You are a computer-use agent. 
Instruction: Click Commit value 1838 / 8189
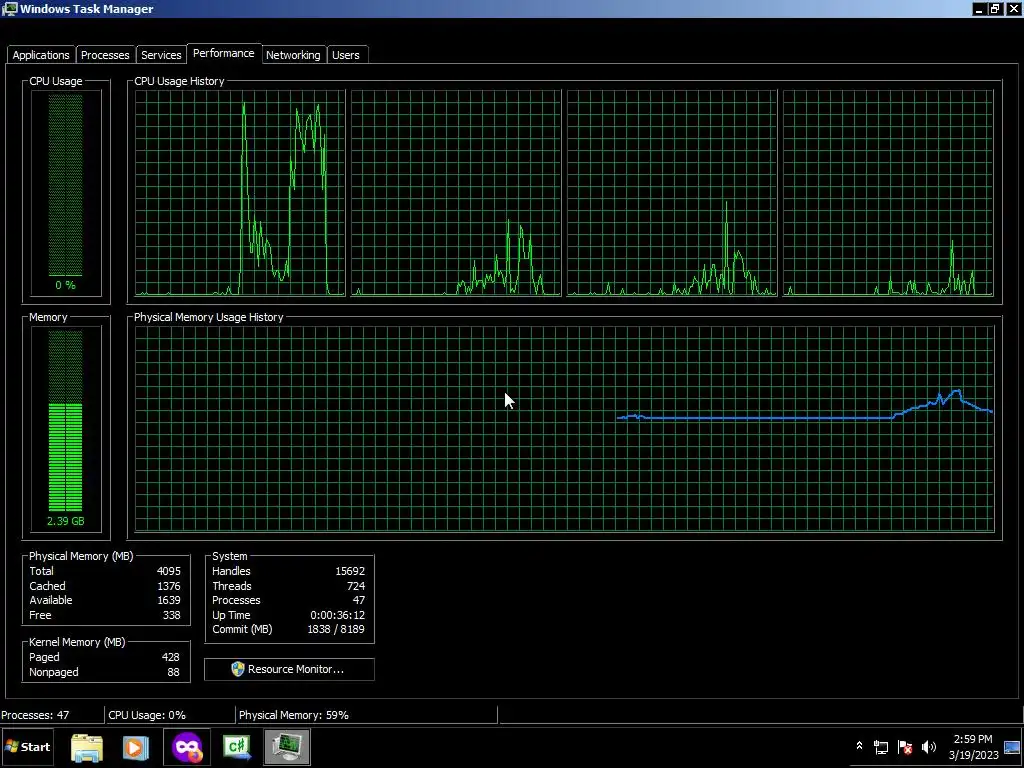tap(336, 630)
